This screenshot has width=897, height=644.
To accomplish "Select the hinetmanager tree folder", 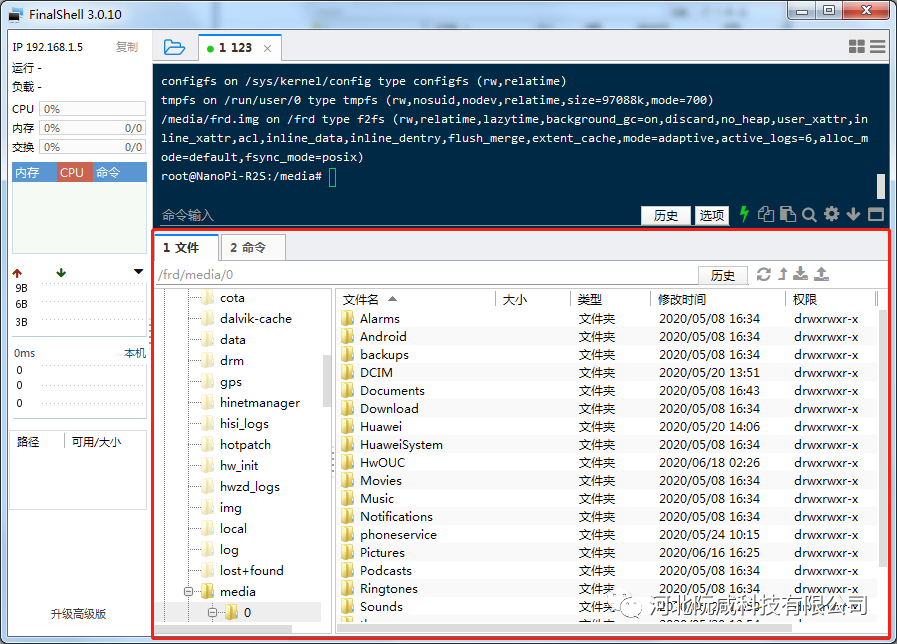I will pyautogui.click(x=260, y=403).
